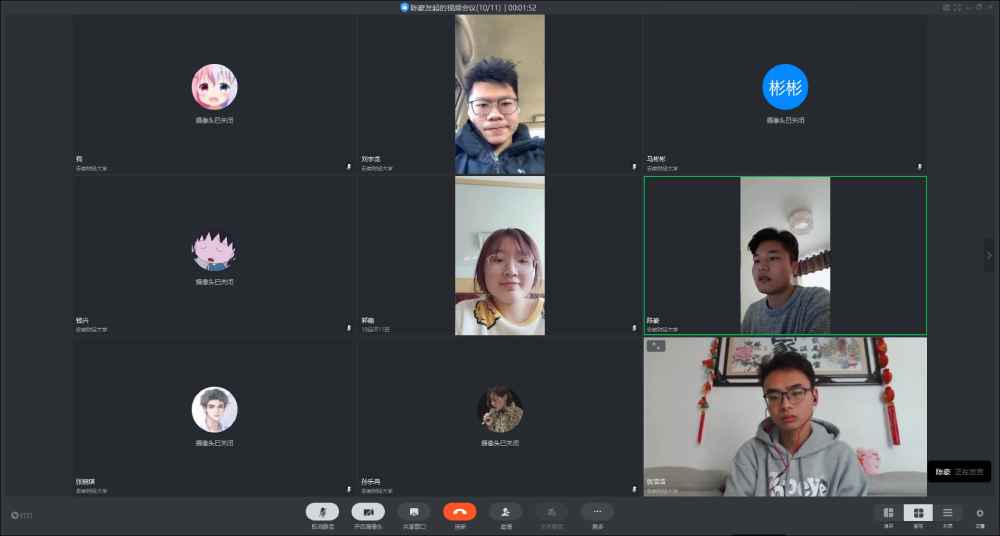The image size is (1000, 536).
Task: Toggle the microphone mute button
Action: click(322, 512)
